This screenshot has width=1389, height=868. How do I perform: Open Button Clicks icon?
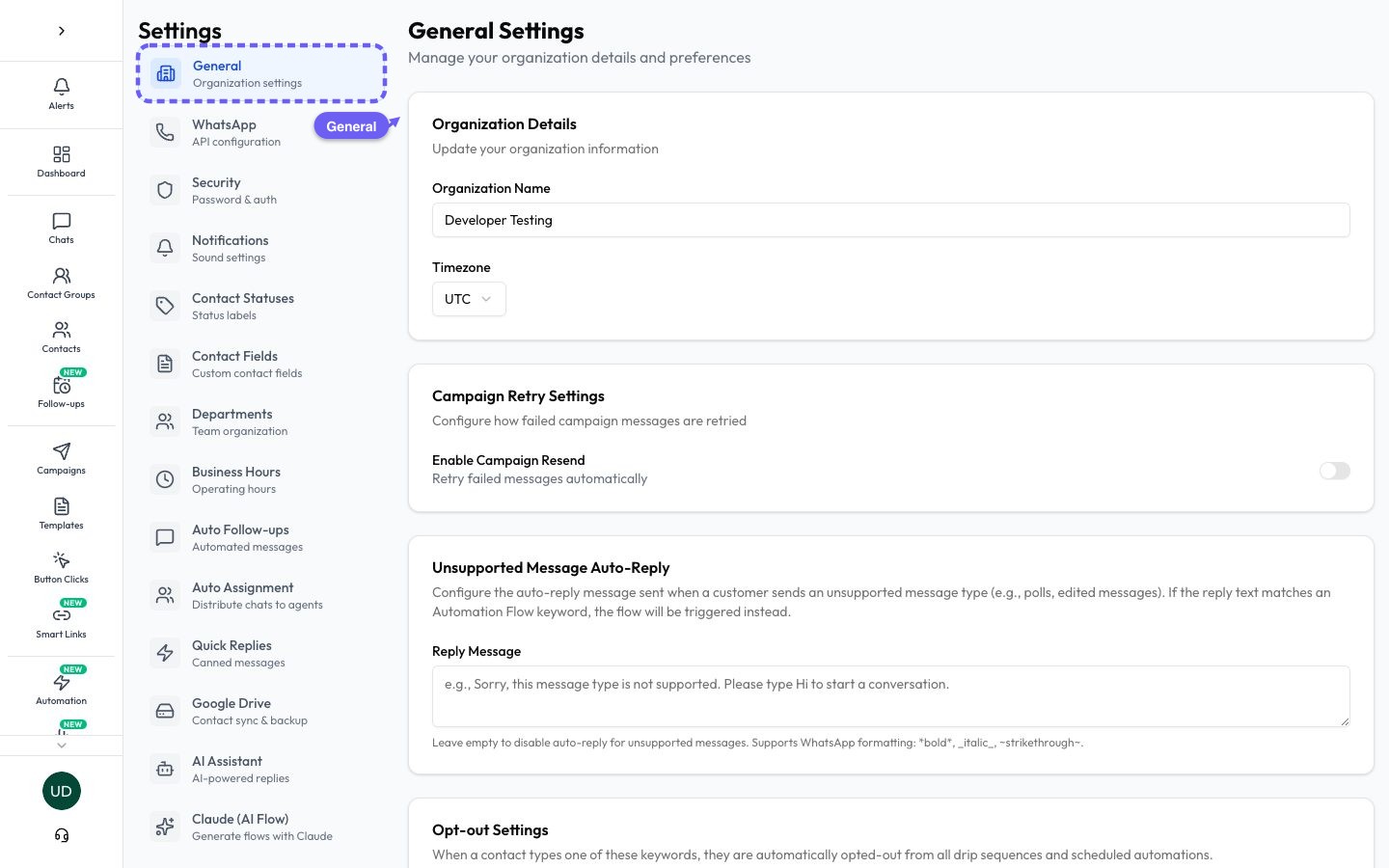pyautogui.click(x=62, y=560)
